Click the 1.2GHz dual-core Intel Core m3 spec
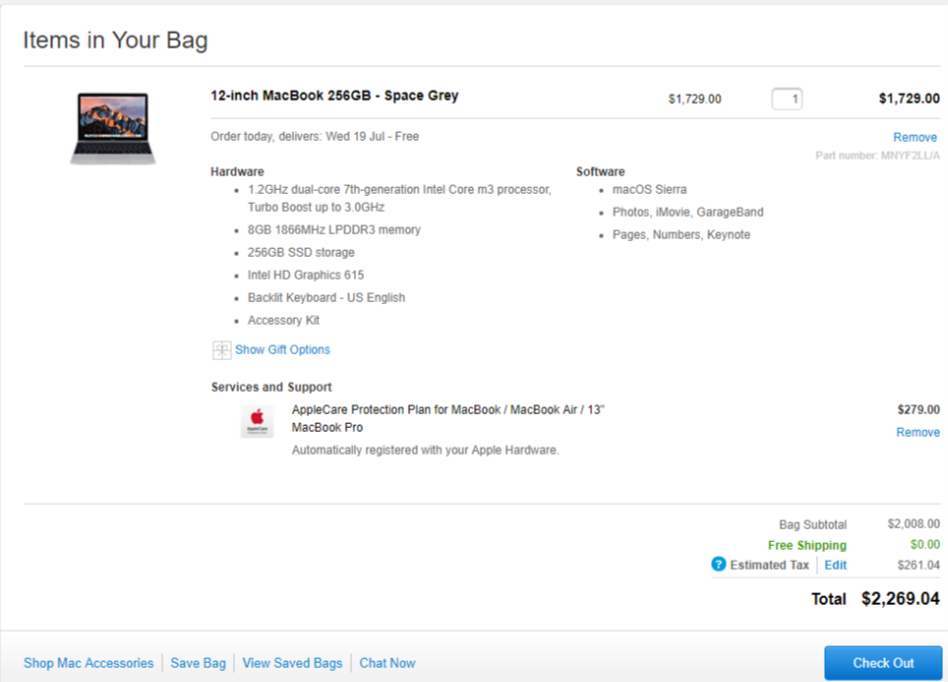The image size is (948, 682). tap(400, 198)
